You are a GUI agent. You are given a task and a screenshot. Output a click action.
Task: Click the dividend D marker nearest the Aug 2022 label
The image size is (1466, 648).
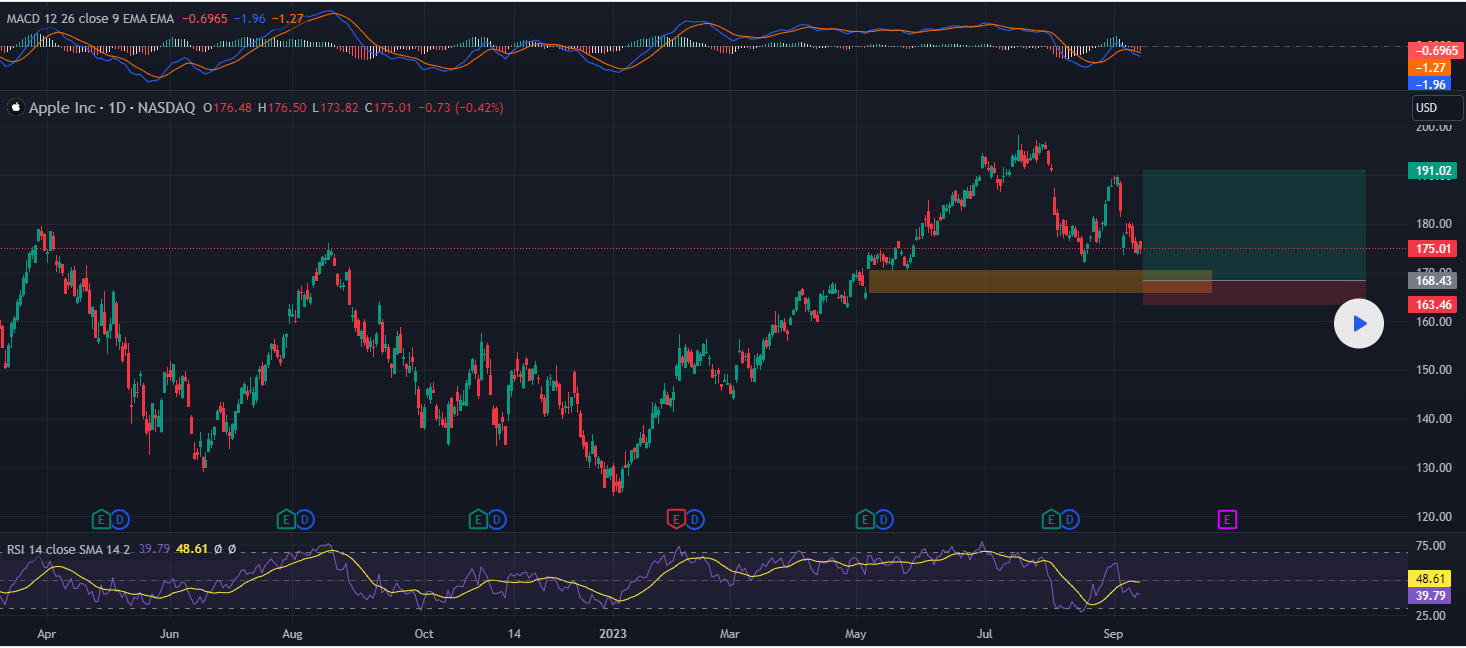coord(305,519)
